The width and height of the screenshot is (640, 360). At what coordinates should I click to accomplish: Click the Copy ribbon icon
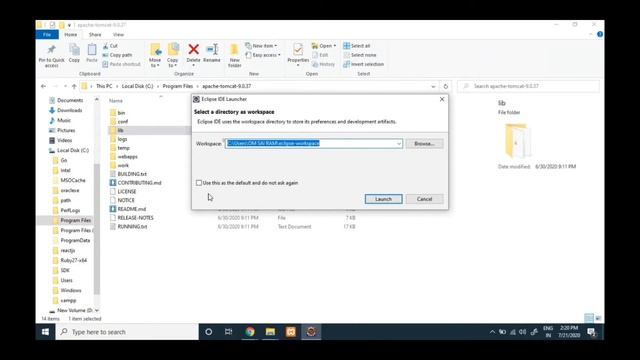point(74,50)
